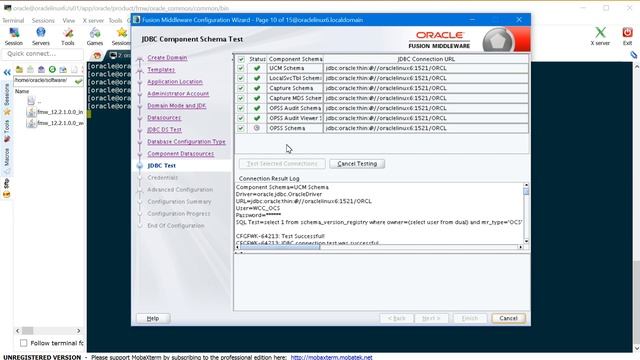Go to Component Datasources step

pyautogui.click(x=181, y=153)
